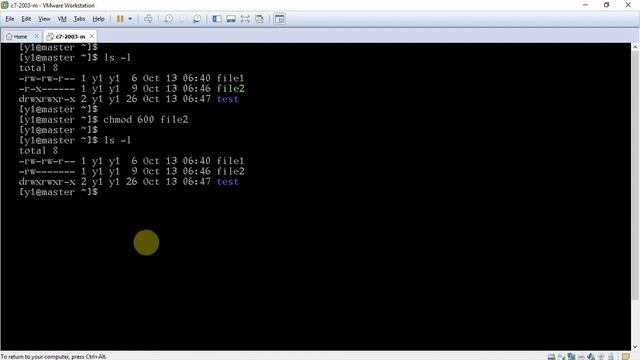Close the VMware Workstation window
Image resolution: width=640 pixels, height=360 pixels.
point(628,5)
